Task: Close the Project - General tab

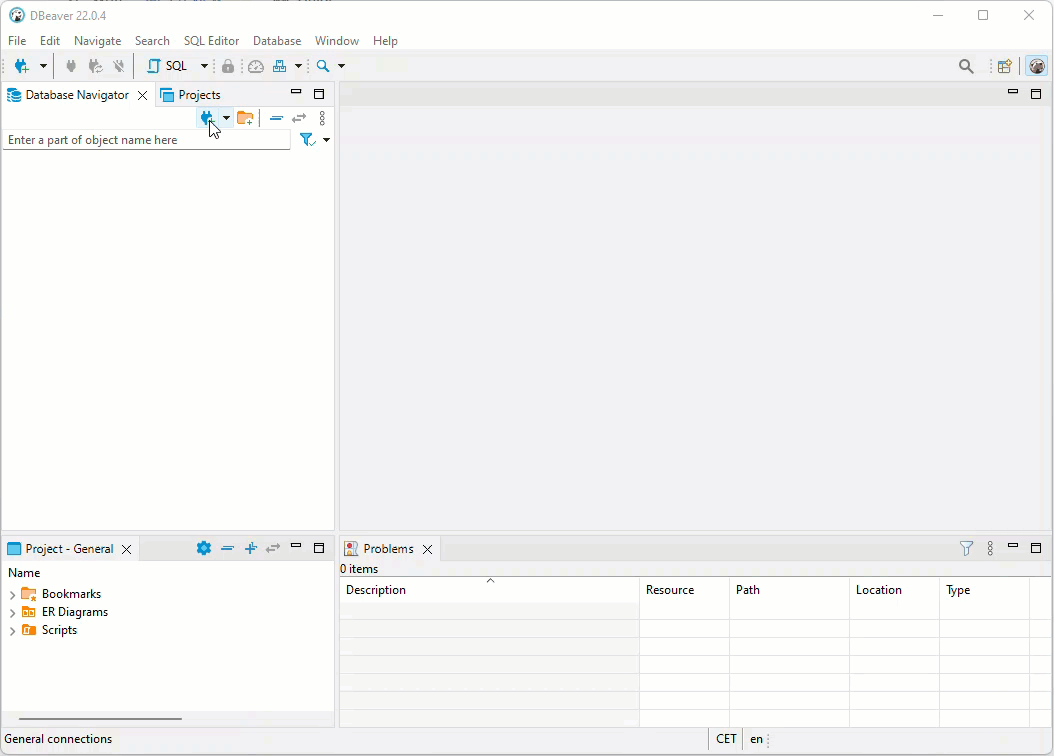Action: tap(126, 550)
